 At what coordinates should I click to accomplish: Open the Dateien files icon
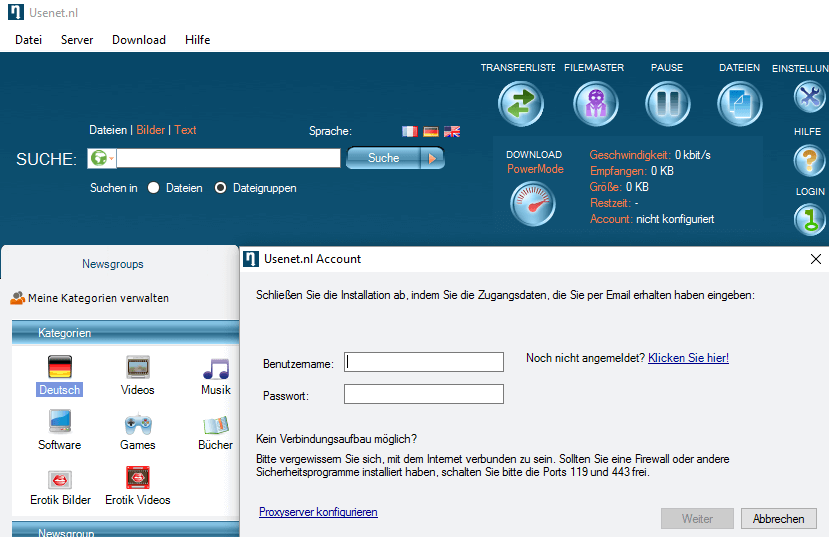coord(739,104)
